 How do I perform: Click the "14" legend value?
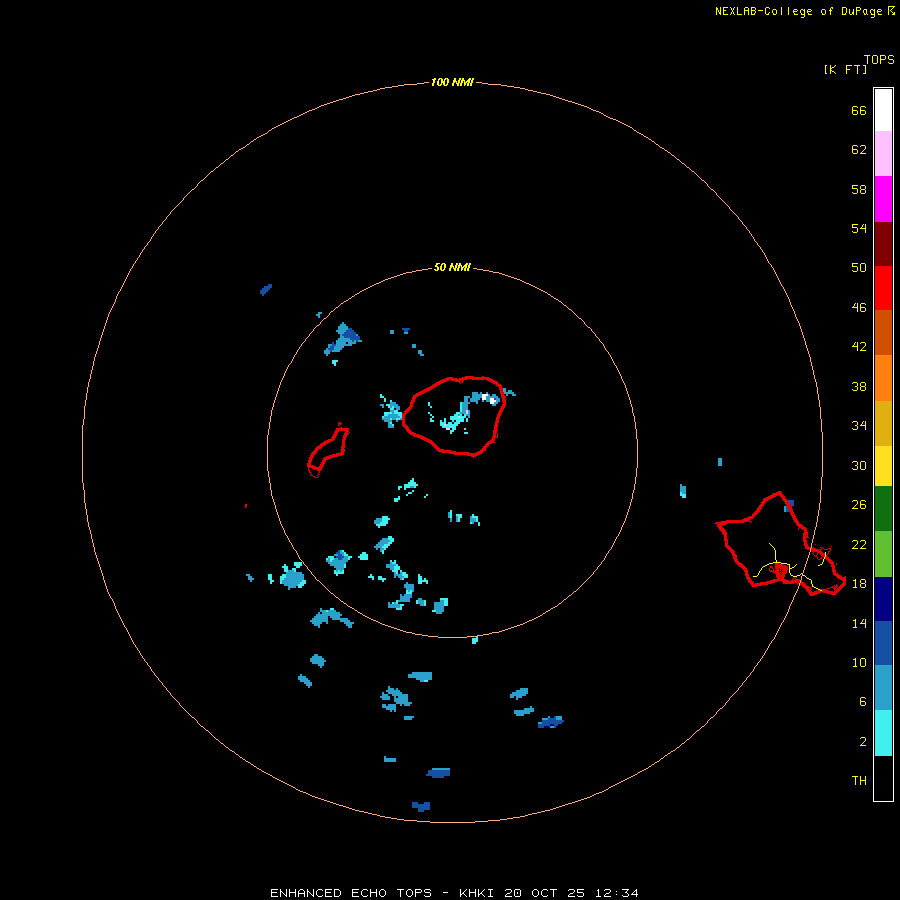[x=859, y=623]
